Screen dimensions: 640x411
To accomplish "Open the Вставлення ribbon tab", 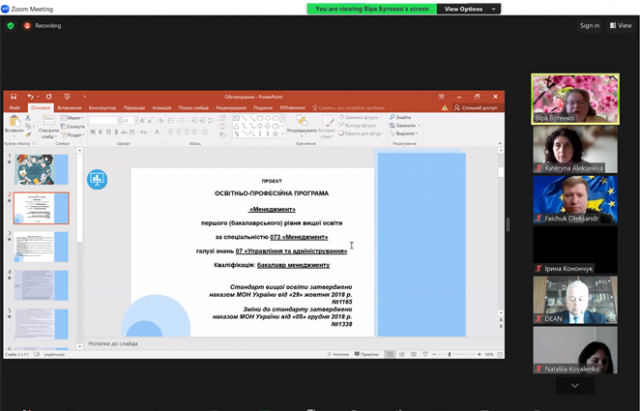I will pyautogui.click(x=69, y=107).
